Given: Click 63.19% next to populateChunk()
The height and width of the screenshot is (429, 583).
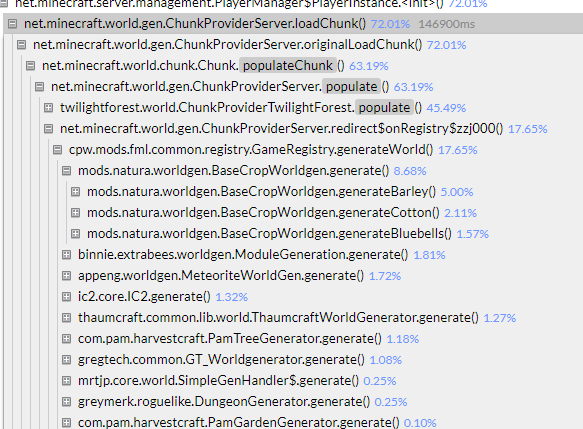Looking at the screenshot, I should pyautogui.click(x=368, y=66).
